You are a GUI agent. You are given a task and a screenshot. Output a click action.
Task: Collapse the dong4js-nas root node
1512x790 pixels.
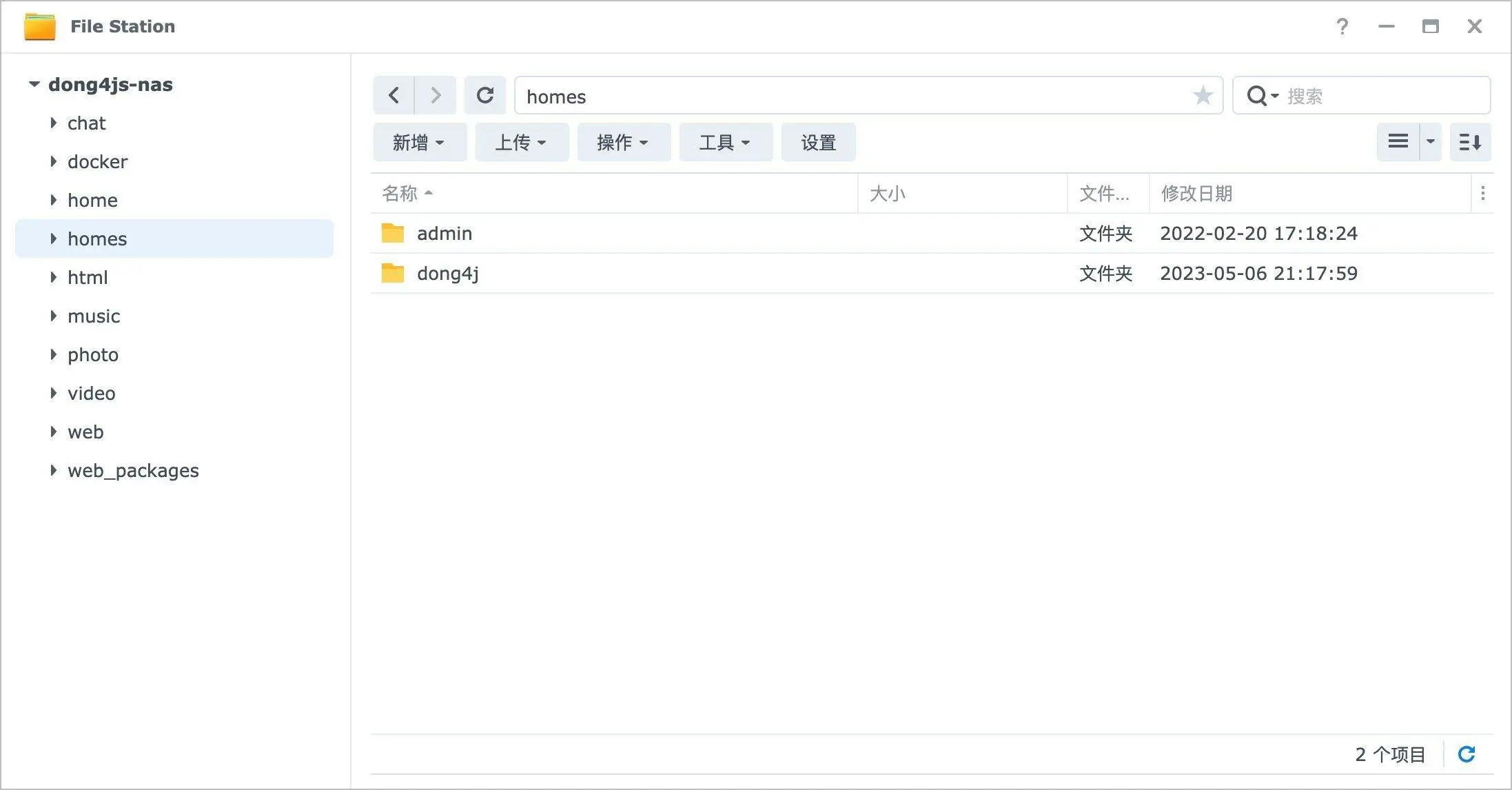[33, 83]
